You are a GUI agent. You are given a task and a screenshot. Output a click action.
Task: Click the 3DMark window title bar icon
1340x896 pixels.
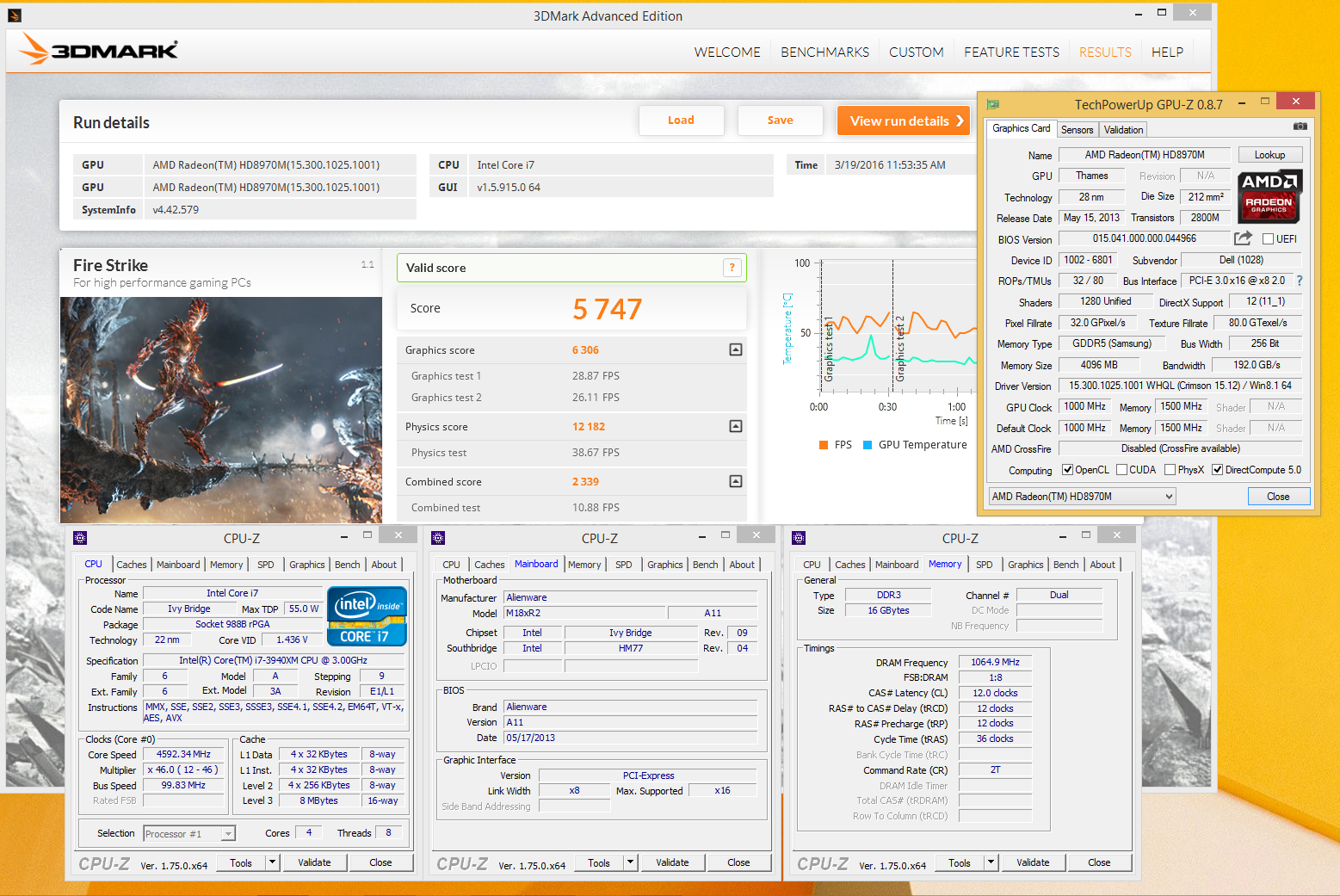(14, 15)
